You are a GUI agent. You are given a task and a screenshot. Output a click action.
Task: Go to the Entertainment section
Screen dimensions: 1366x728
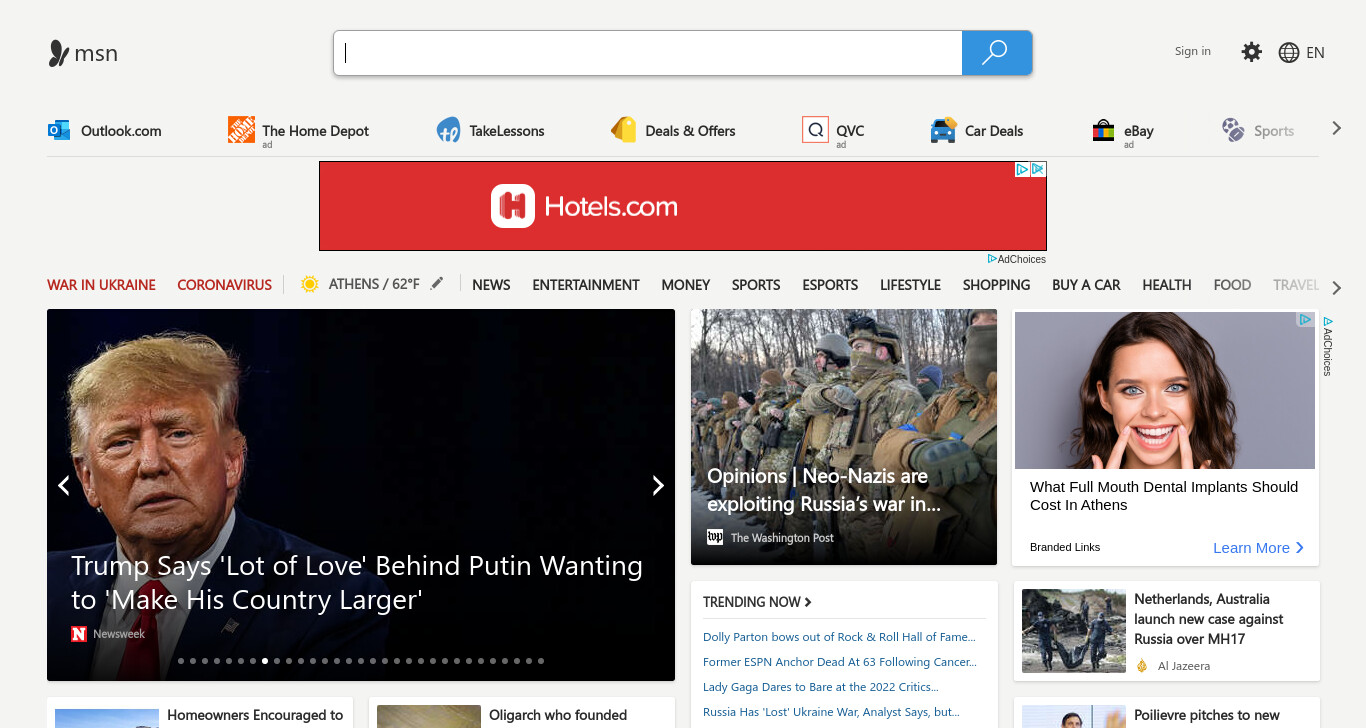(x=586, y=285)
